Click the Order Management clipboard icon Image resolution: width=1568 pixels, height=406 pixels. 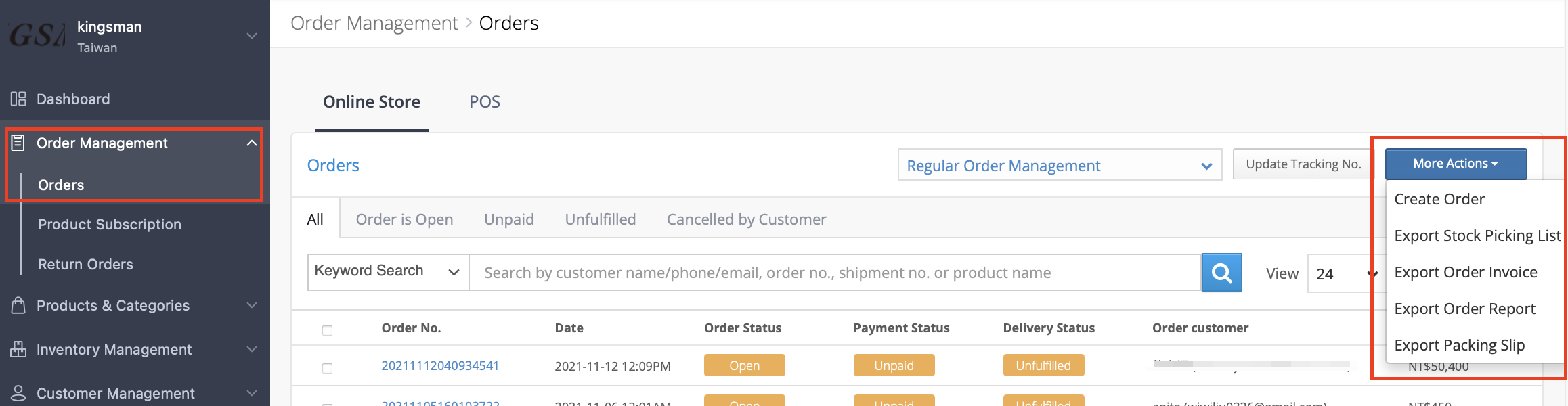point(18,143)
